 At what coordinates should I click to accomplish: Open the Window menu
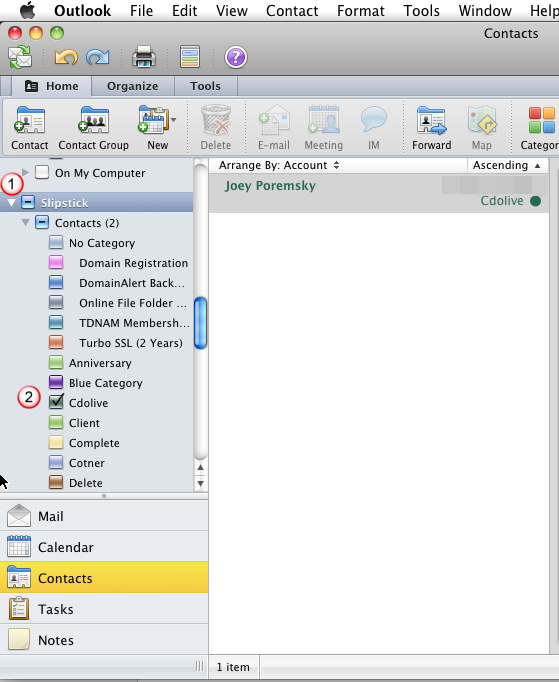click(485, 10)
